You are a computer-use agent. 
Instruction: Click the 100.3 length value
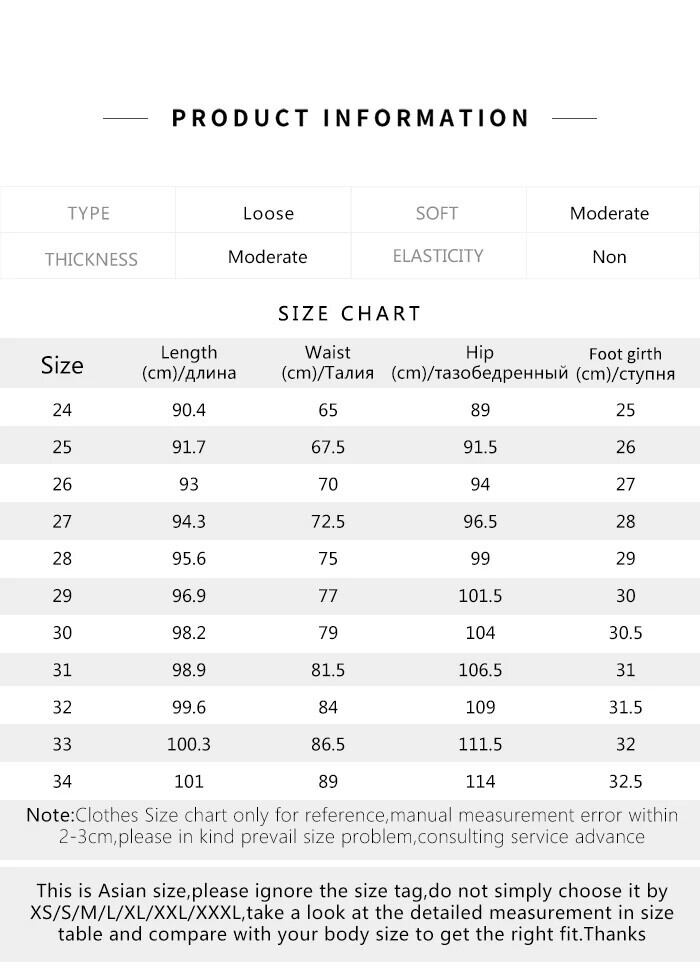(x=189, y=745)
